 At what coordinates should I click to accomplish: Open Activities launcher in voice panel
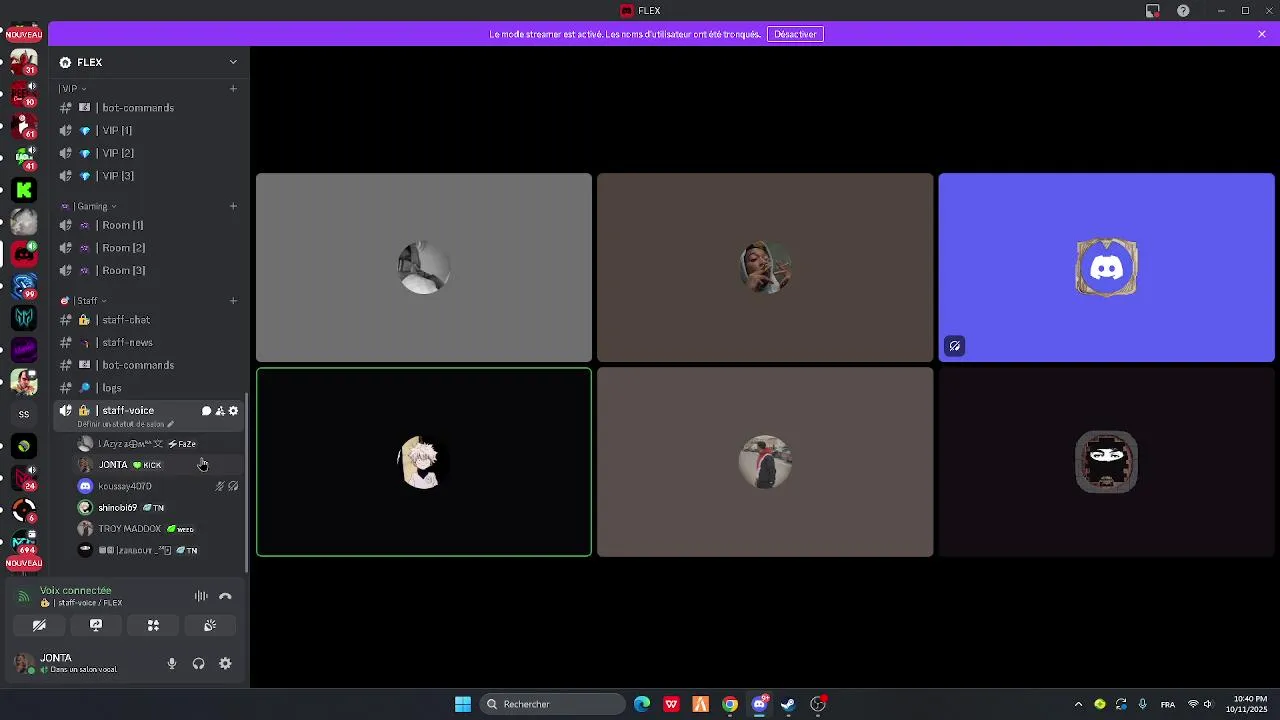point(153,625)
